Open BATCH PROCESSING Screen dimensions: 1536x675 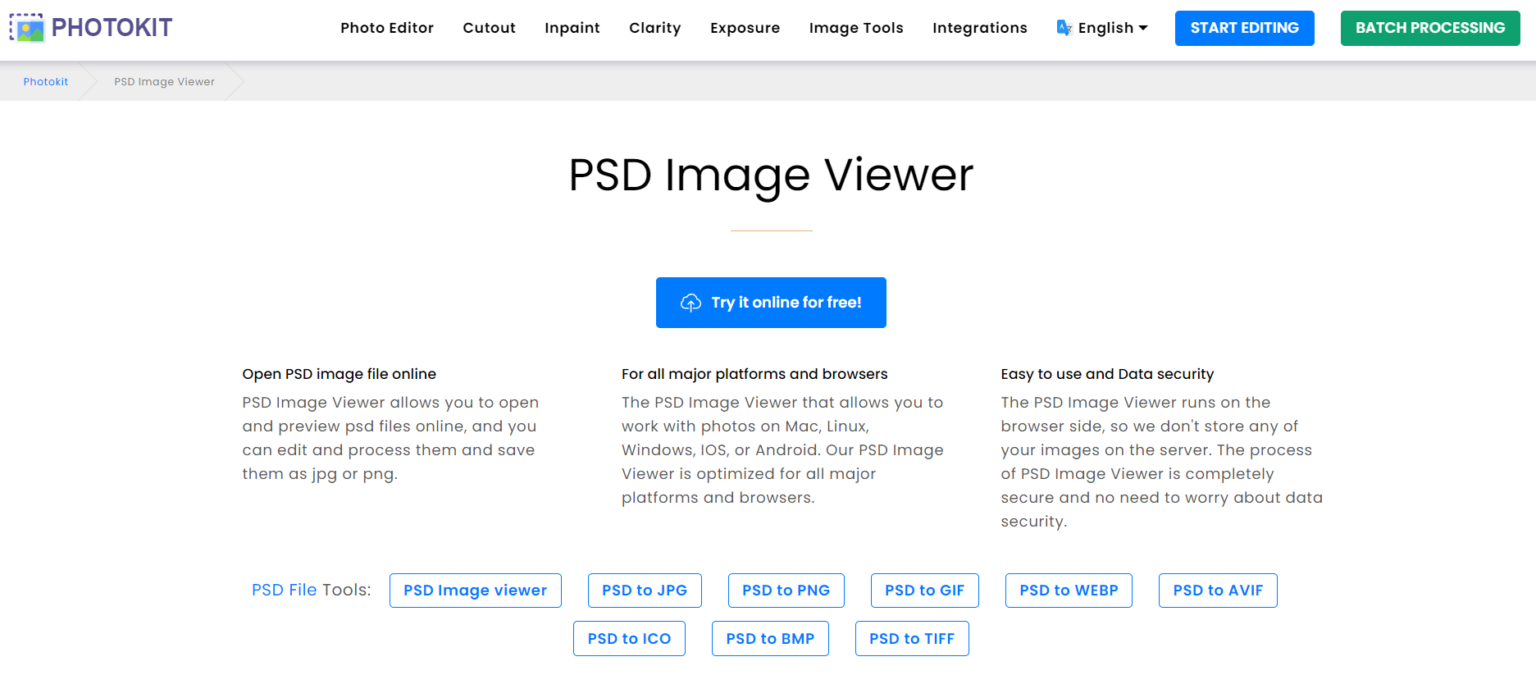pos(1430,27)
